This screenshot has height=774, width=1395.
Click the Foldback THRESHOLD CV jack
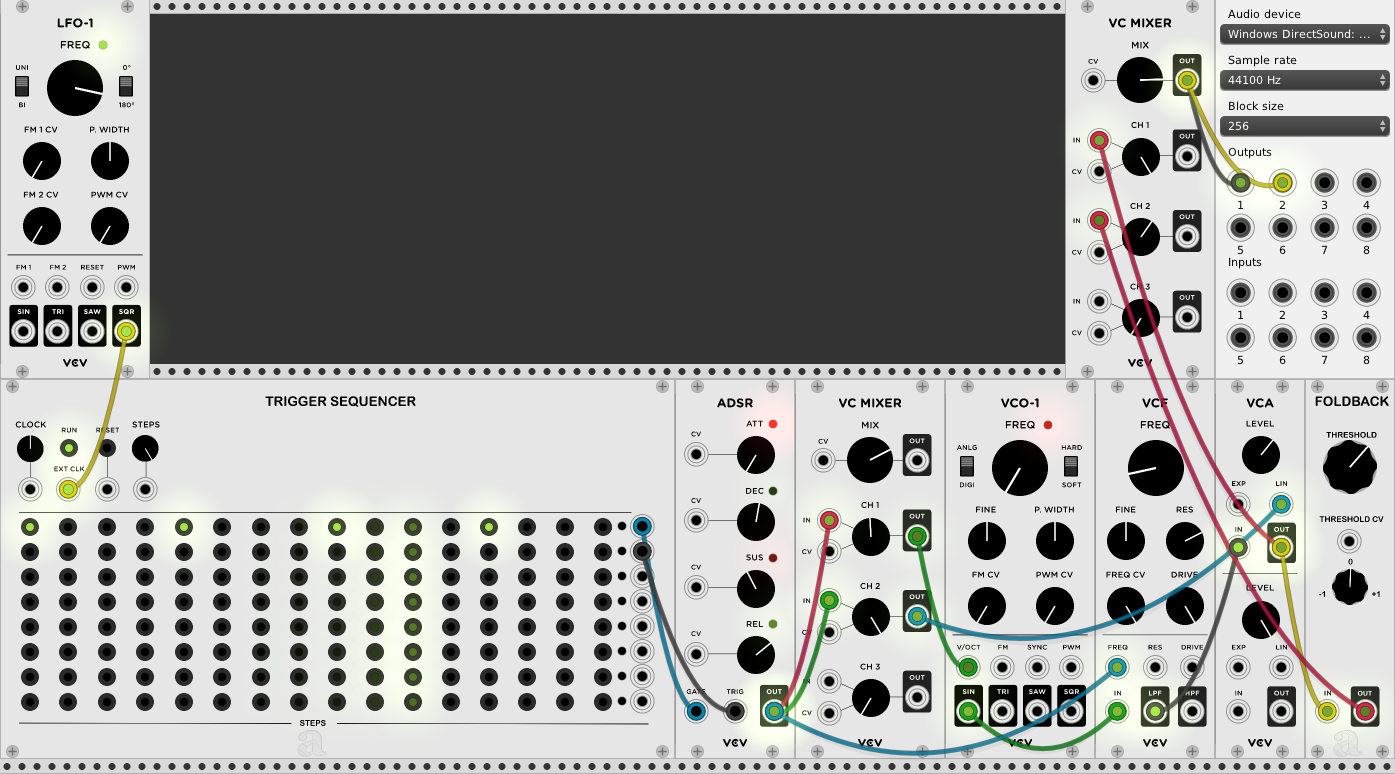click(1350, 542)
